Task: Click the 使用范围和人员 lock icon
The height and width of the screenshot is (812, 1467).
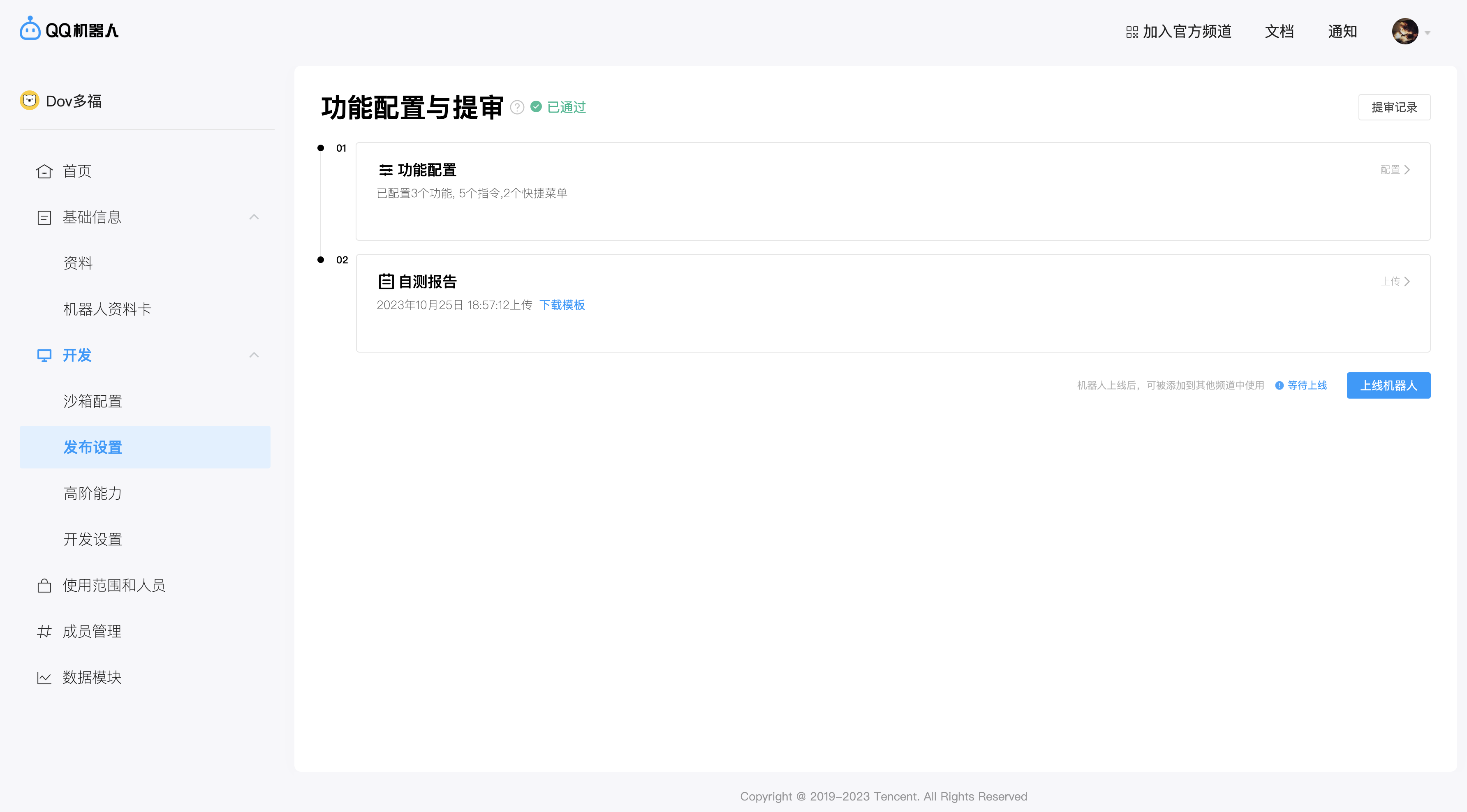Action: (44, 585)
